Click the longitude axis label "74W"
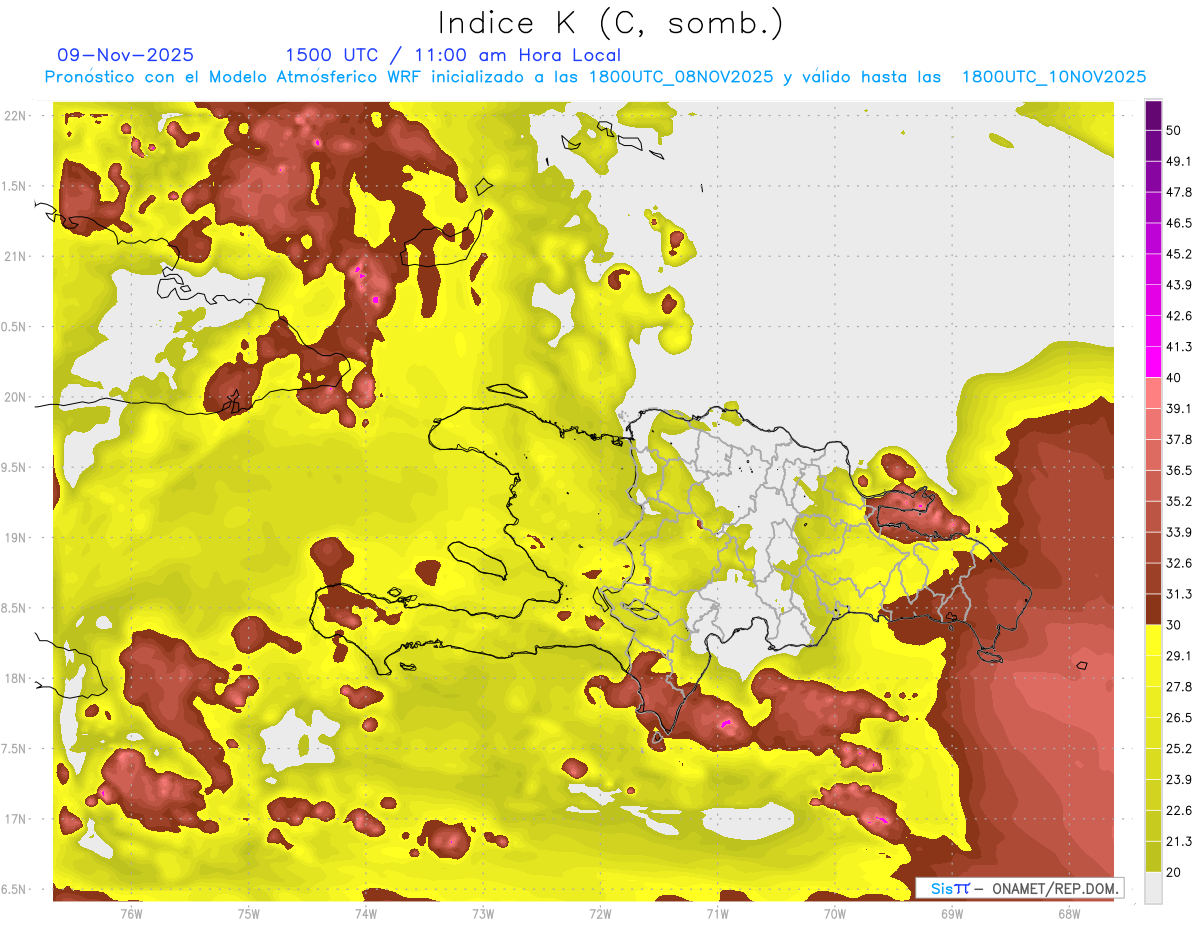This screenshot has height=927, width=1200. (x=366, y=914)
